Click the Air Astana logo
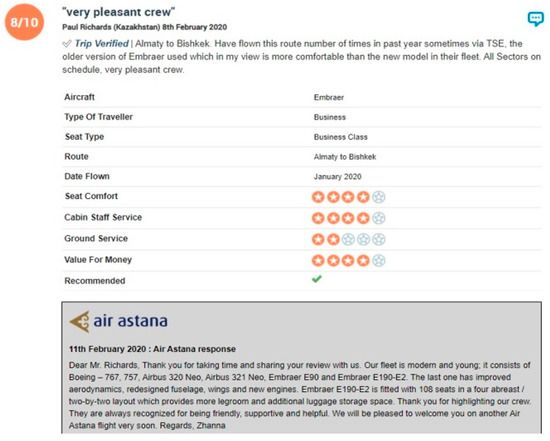The width and height of the screenshot is (550, 441). tap(119, 321)
